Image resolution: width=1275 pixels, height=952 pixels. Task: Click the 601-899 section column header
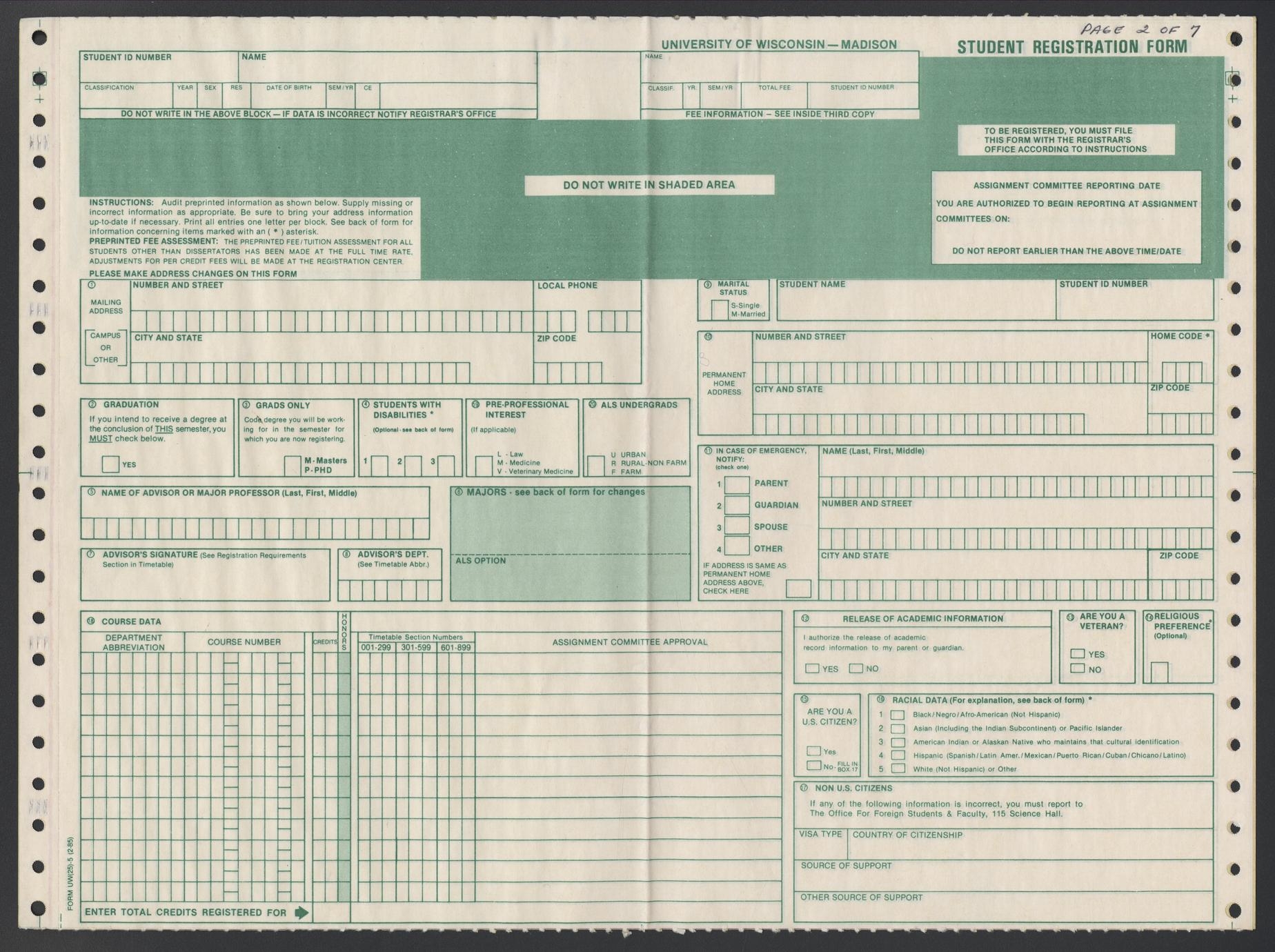click(x=455, y=648)
